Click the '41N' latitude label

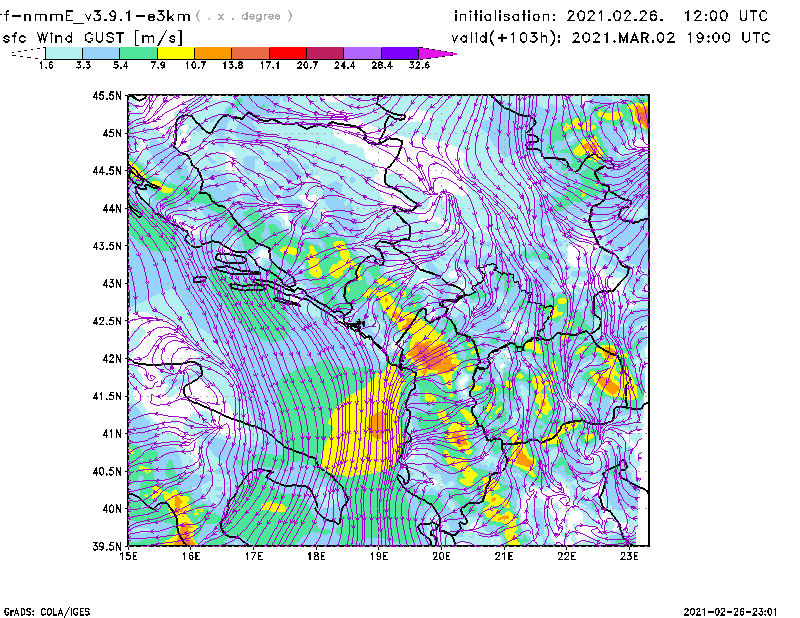click(x=112, y=434)
